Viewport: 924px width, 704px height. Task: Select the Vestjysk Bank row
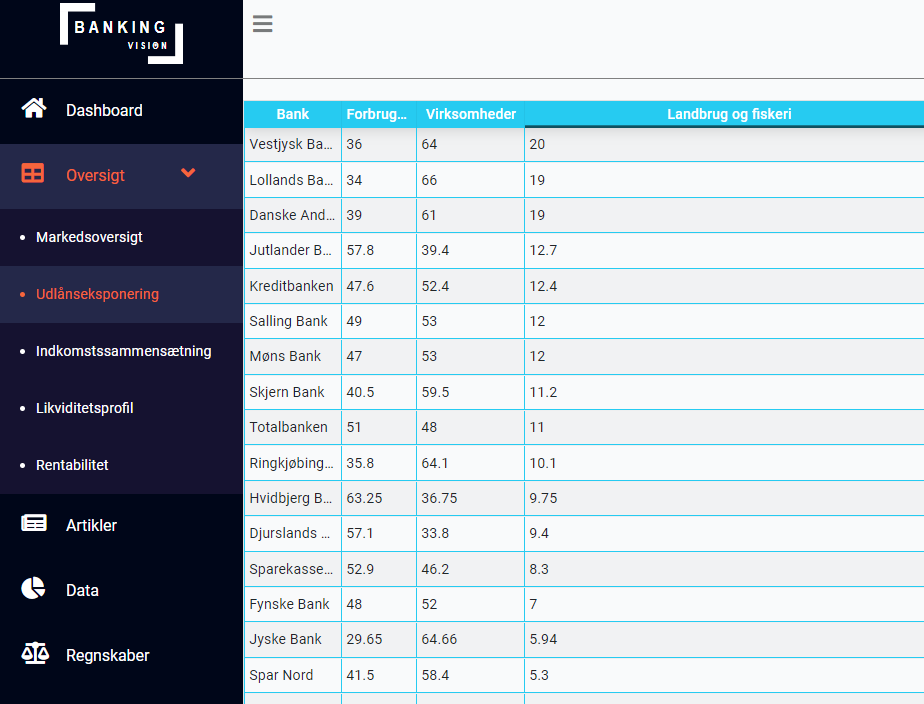pyautogui.click(x=584, y=144)
